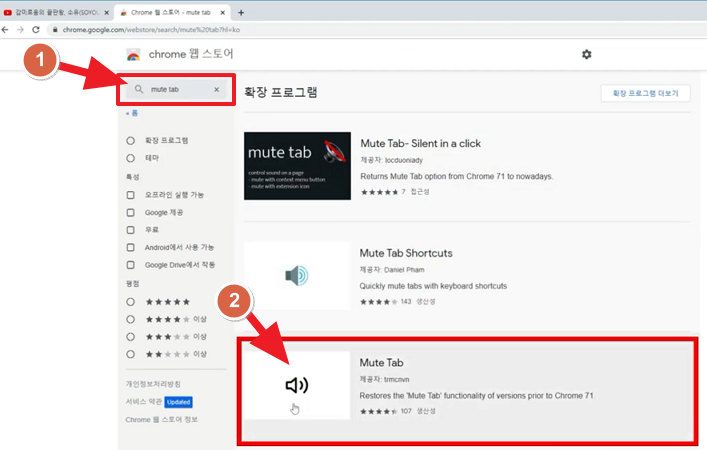
Task: Click into the mute tab search field
Action: coord(176,89)
